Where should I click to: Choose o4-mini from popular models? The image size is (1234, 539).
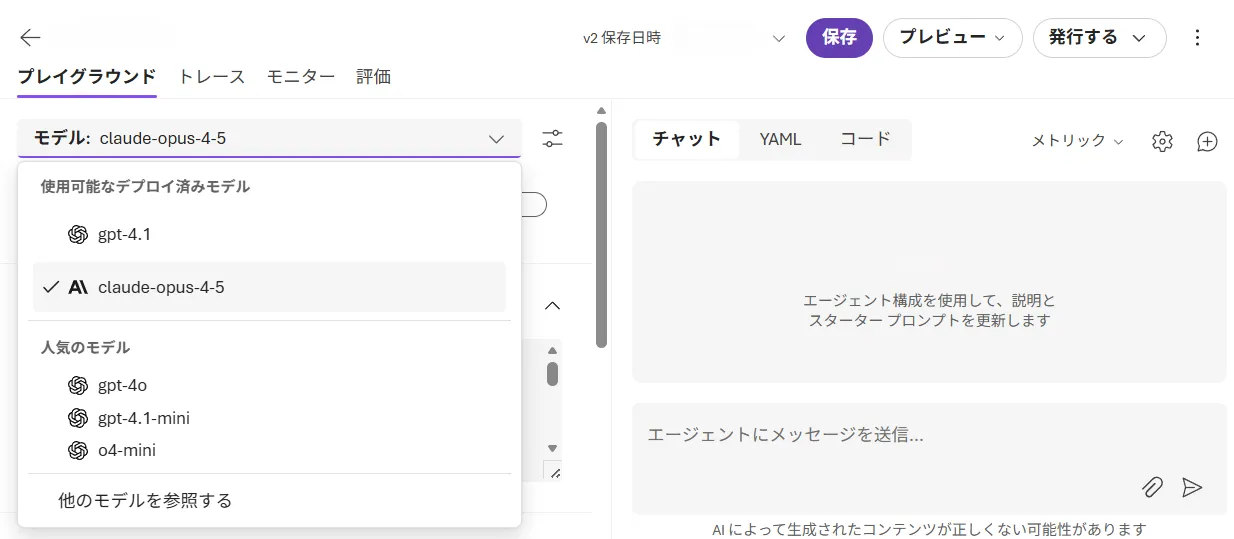coord(269,450)
